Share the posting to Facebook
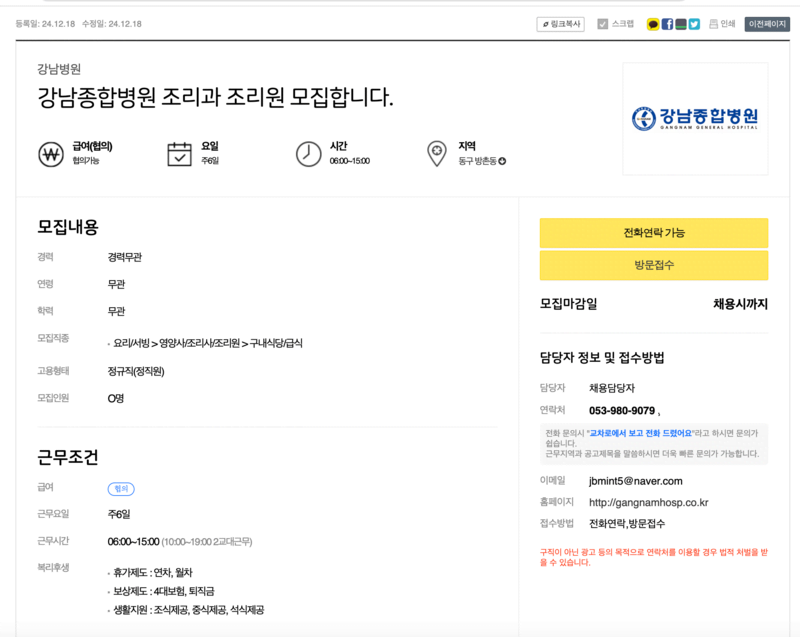Viewport: 800px width, 637px height. (668, 25)
